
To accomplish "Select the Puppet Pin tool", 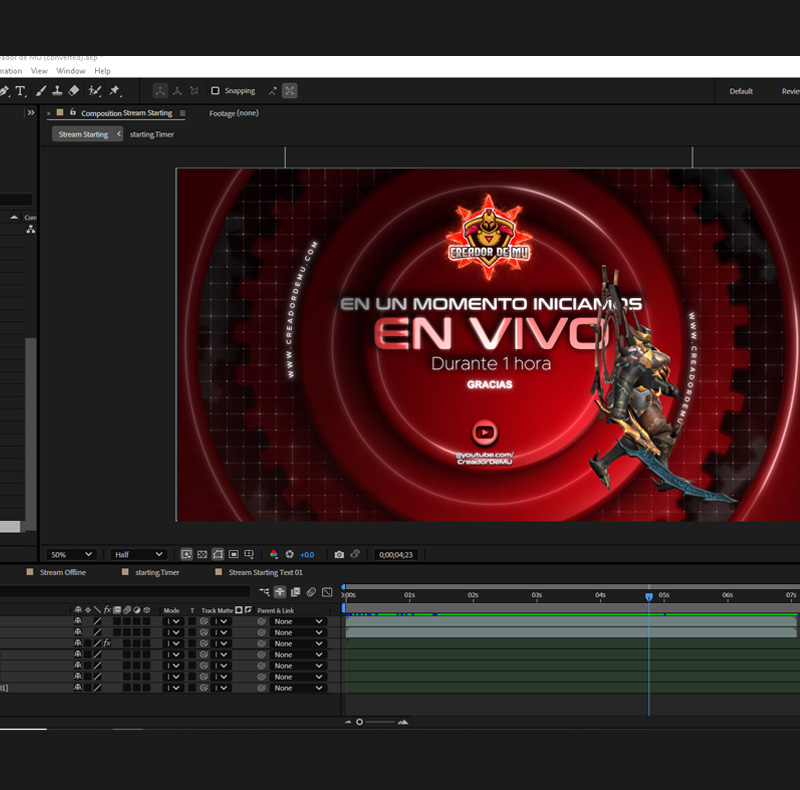I will 115,91.
